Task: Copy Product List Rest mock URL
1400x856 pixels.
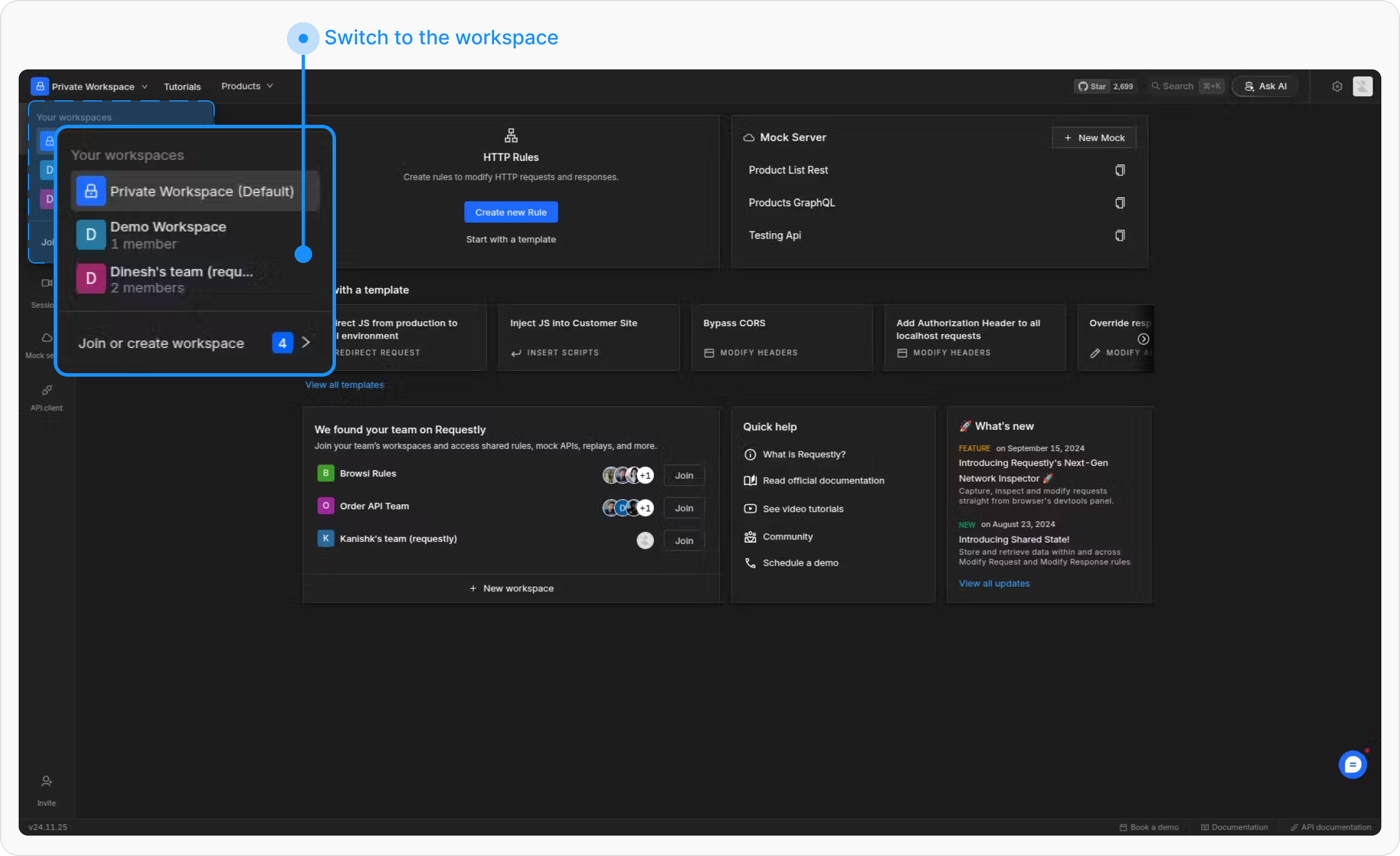Action: click(x=1119, y=170)
